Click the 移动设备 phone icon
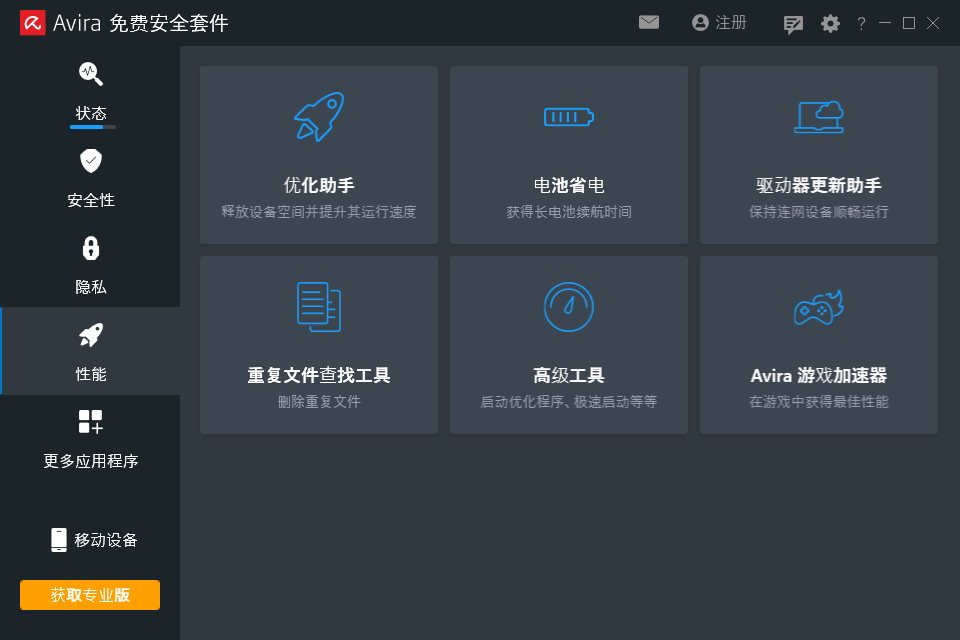This screenshot has width=960, height=640. point(59,540)
